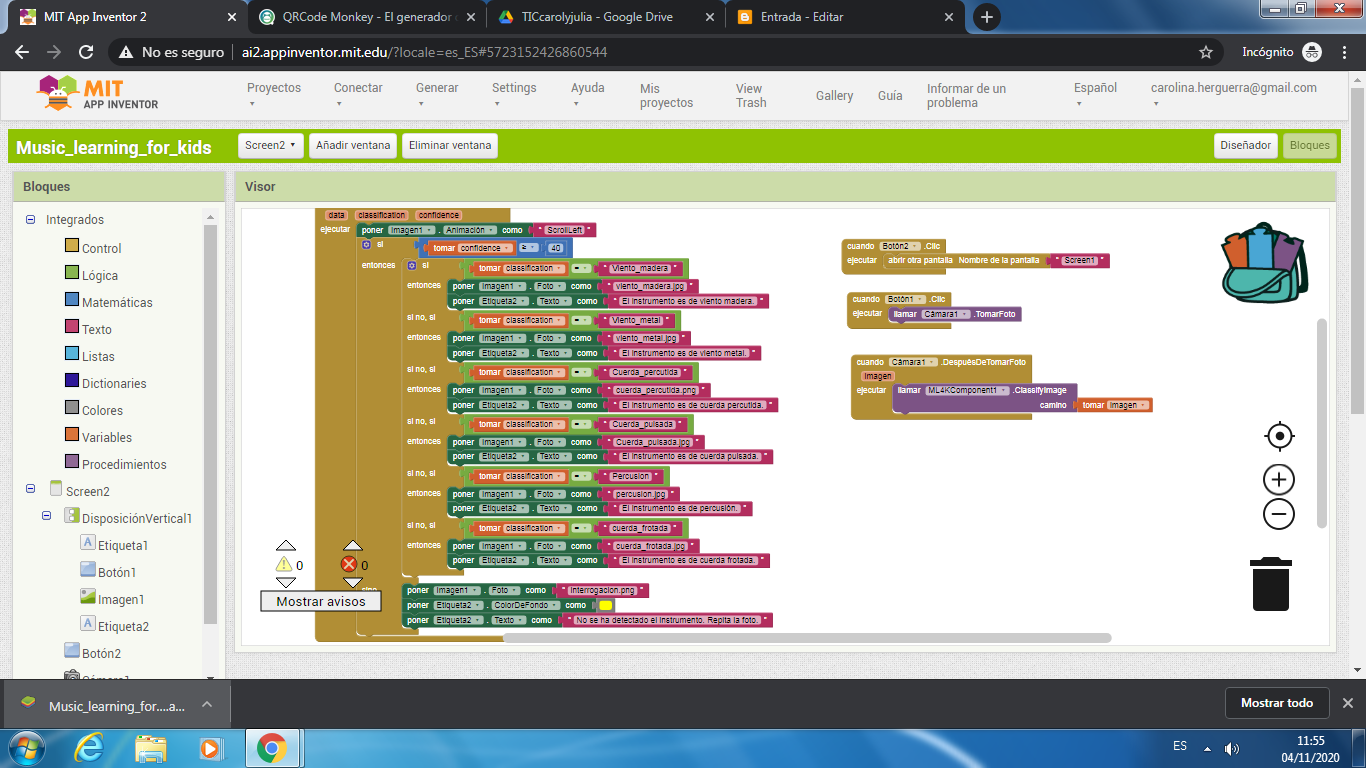Viewport: 1366px width, 768px height.
Task: Open Windows Start menu
Action: pos(25,748)
